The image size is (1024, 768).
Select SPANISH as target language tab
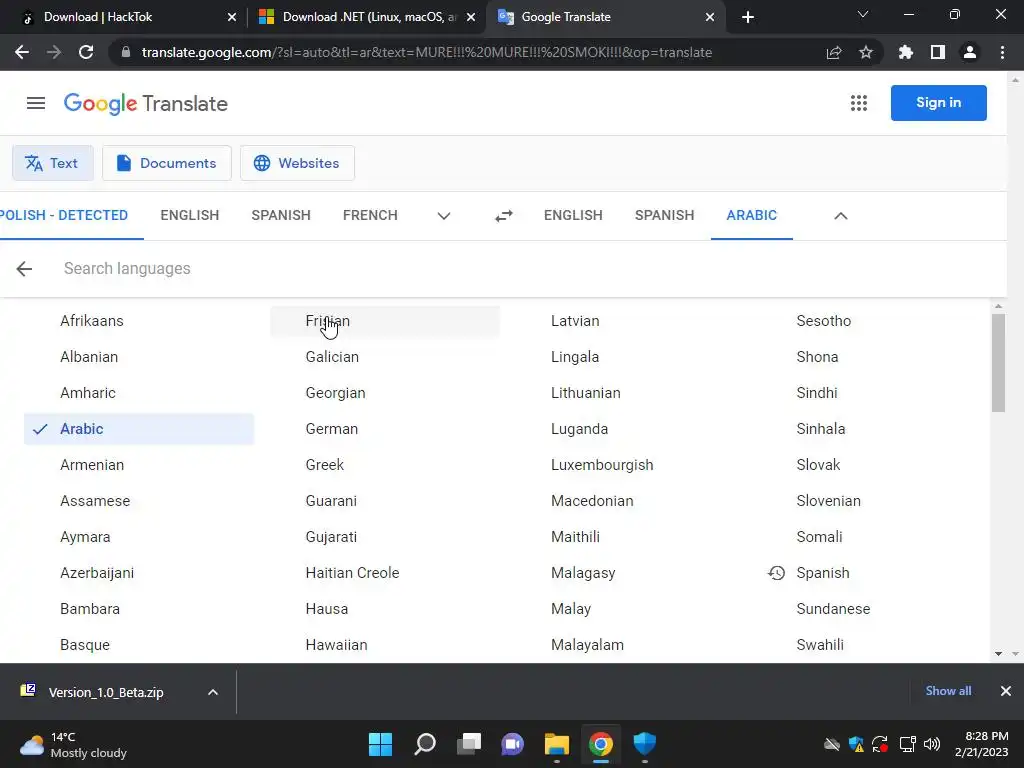pos(664,216)
